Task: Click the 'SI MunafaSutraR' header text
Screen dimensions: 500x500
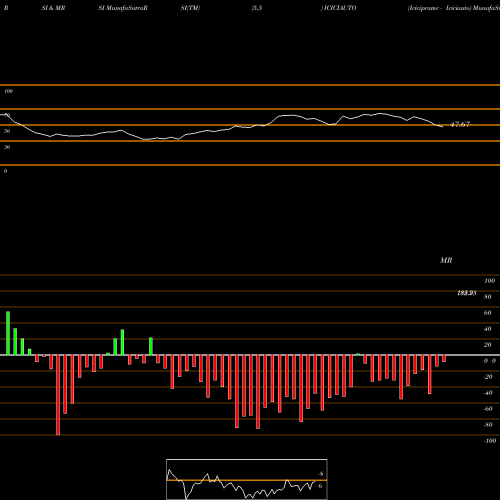Action: point(123,8)
